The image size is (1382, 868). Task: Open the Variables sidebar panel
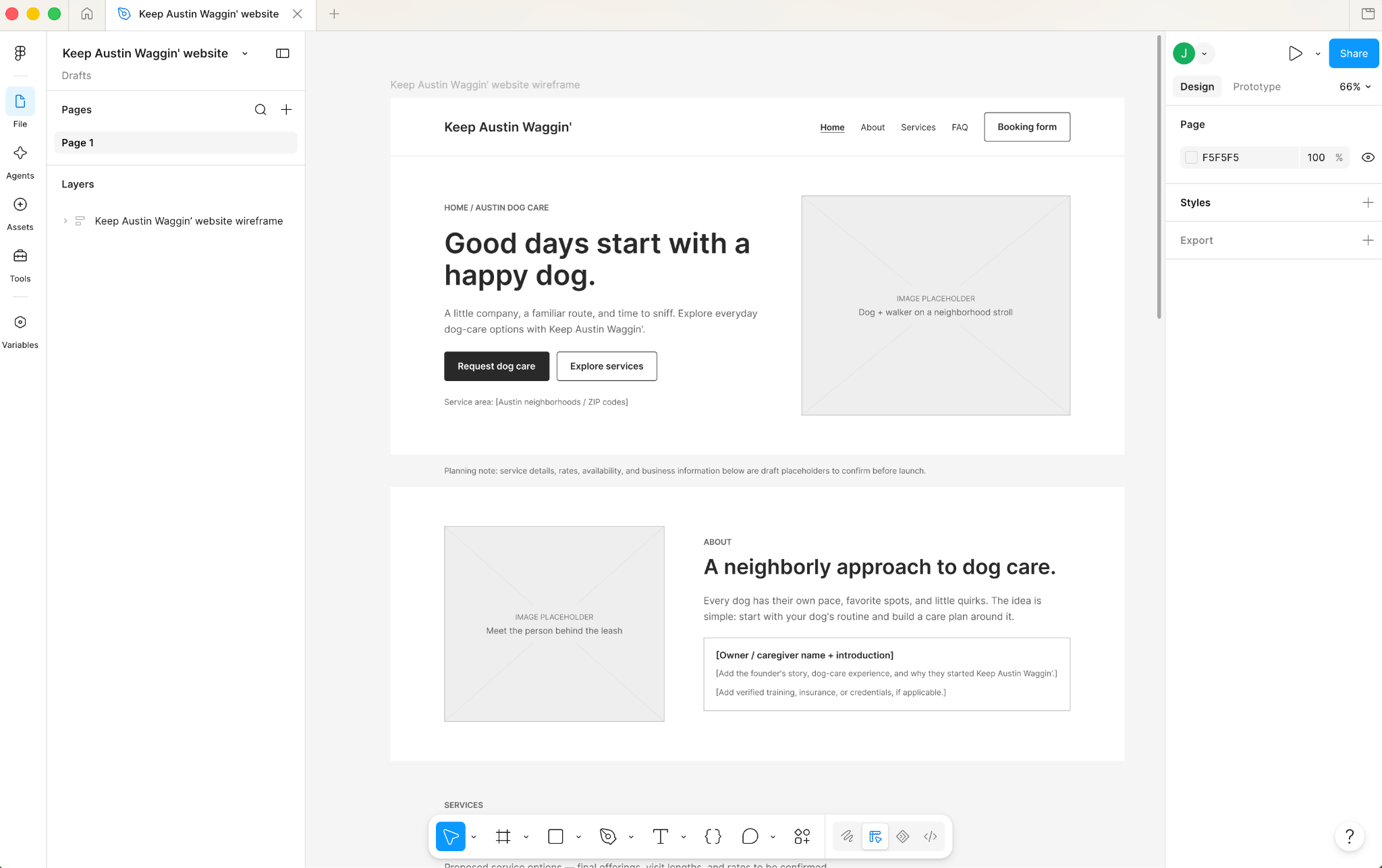click(x=20, y=331)
